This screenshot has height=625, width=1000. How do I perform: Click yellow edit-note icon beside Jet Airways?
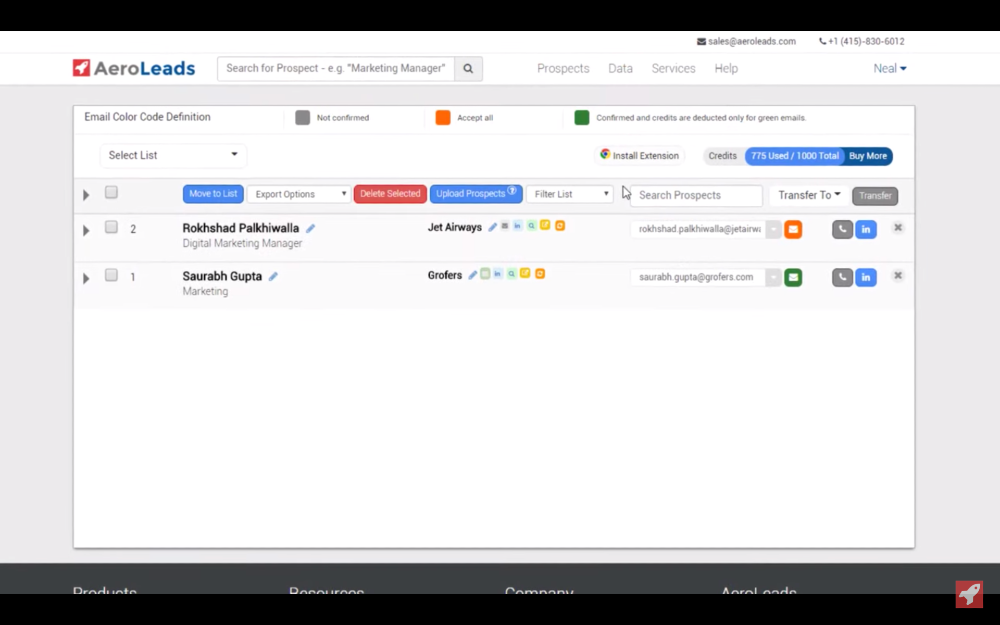(x=545, y=225)
